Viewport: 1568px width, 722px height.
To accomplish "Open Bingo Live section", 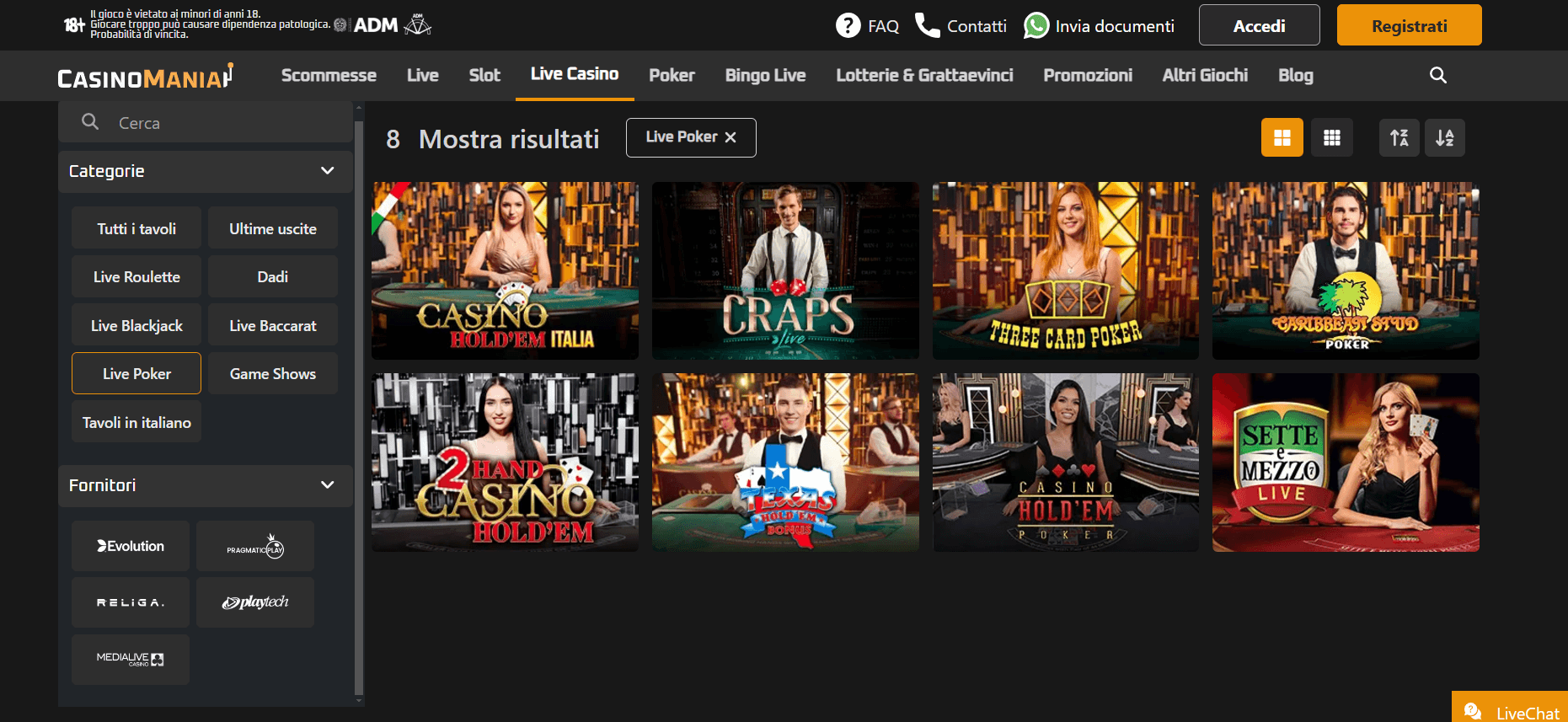I will point(765,75).
